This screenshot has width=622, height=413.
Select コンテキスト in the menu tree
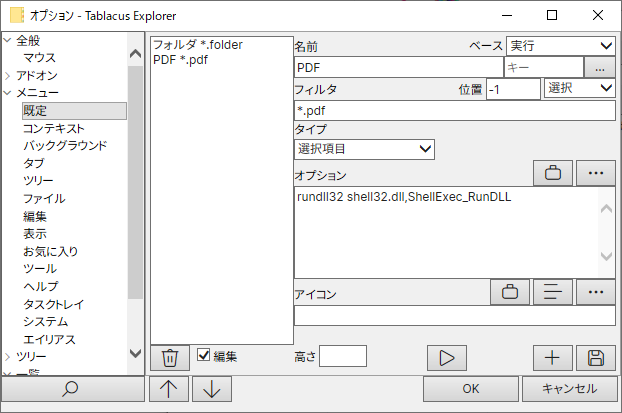54,129
